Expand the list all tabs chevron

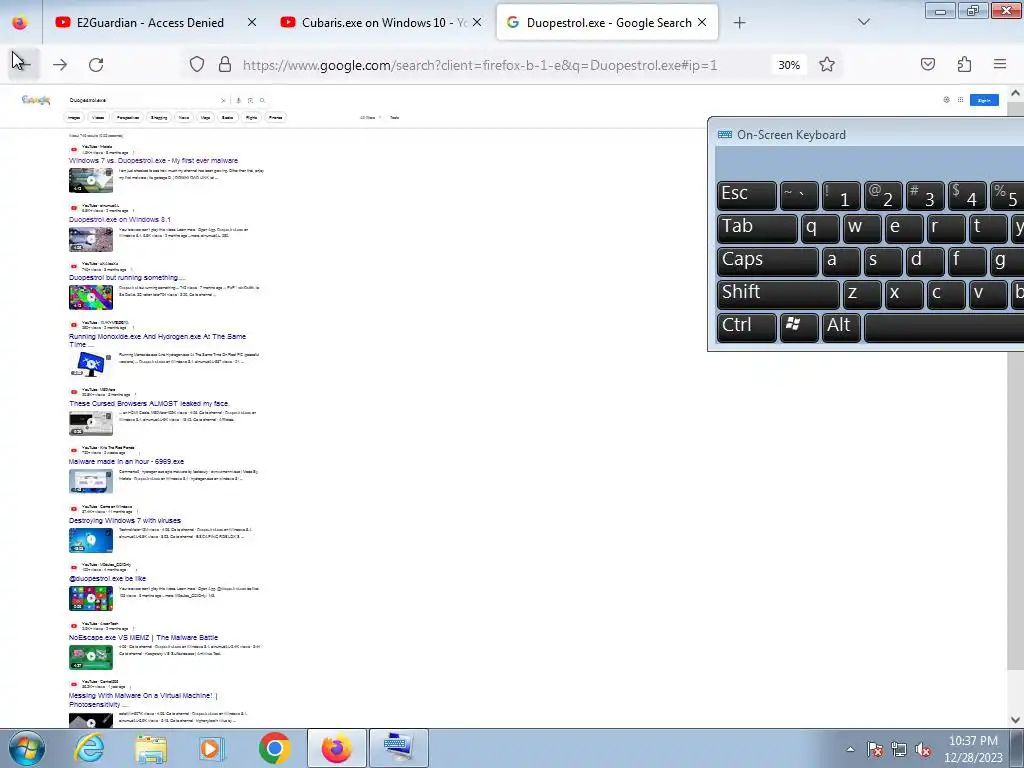click(x=863, y=22)
